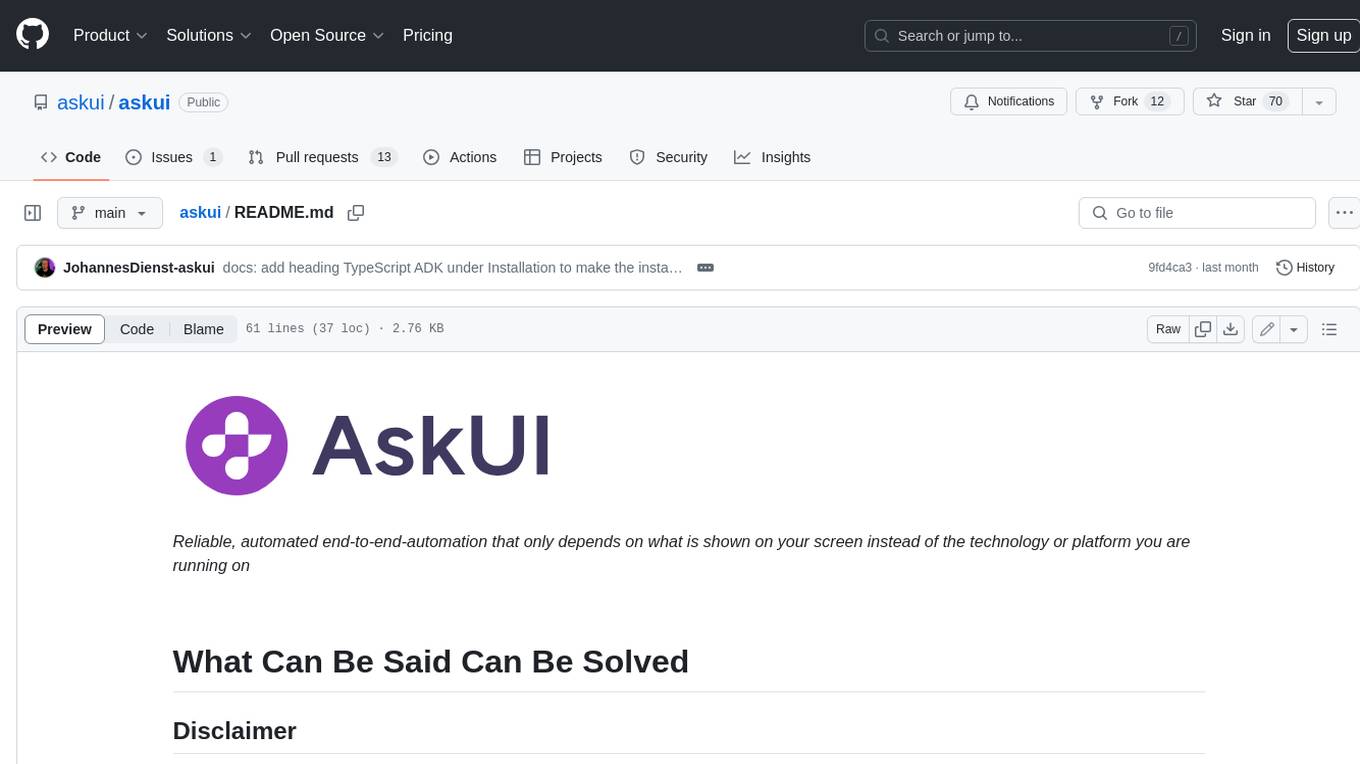This screenshot has height=764, width=1360.
Task: Click the Disclaimer heading
Action: click(x=235, y=730)
